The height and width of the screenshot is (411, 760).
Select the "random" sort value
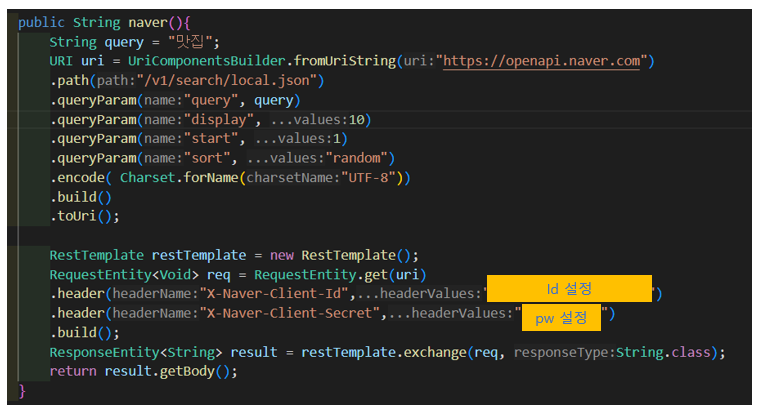[357, 158]
